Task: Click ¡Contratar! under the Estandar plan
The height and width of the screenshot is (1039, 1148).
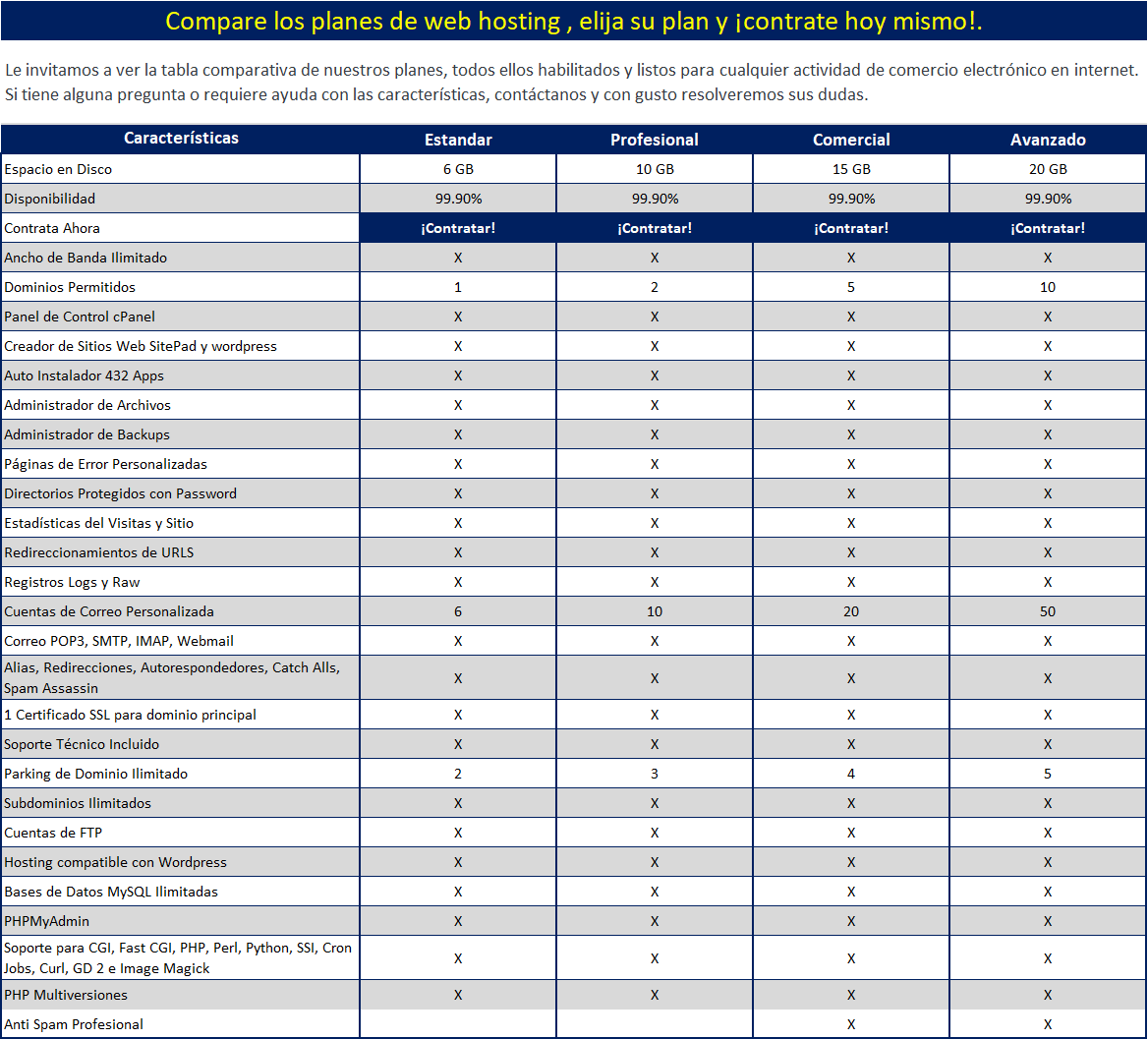Action: [x=458, y=228]
